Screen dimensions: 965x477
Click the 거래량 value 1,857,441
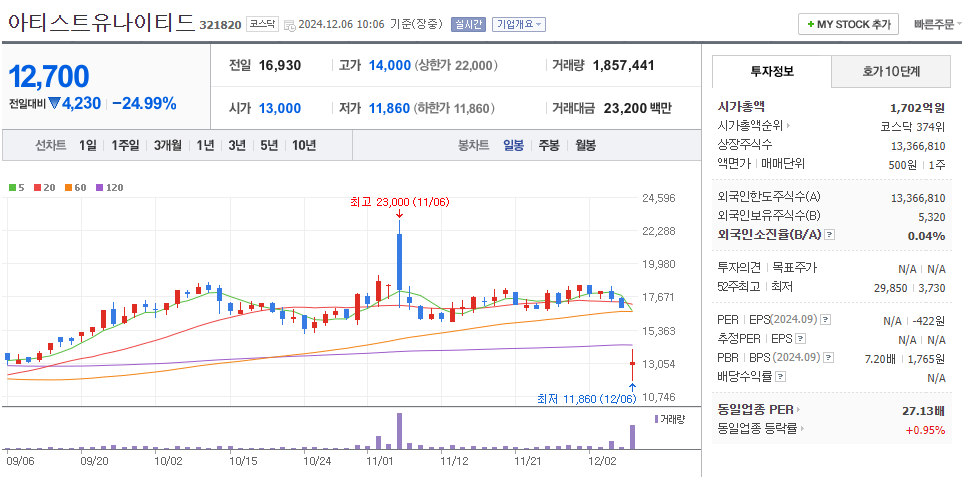[623, 66]
